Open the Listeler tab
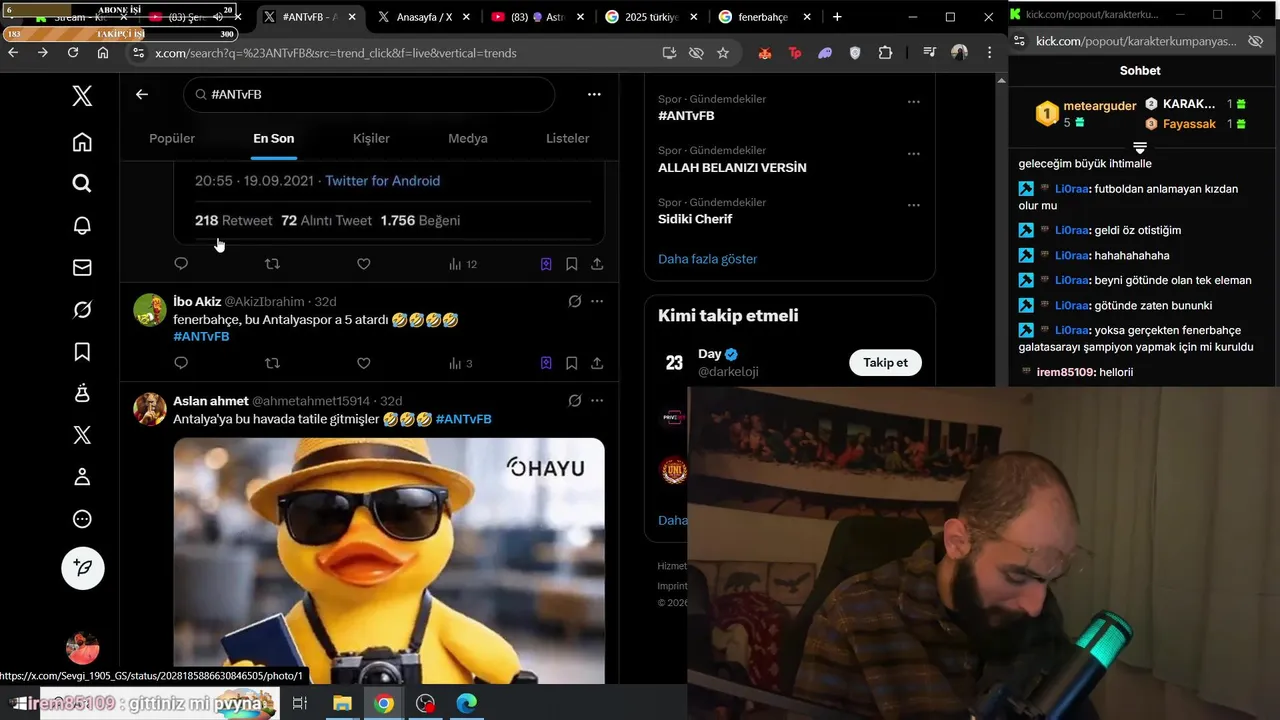 point(568,138)
